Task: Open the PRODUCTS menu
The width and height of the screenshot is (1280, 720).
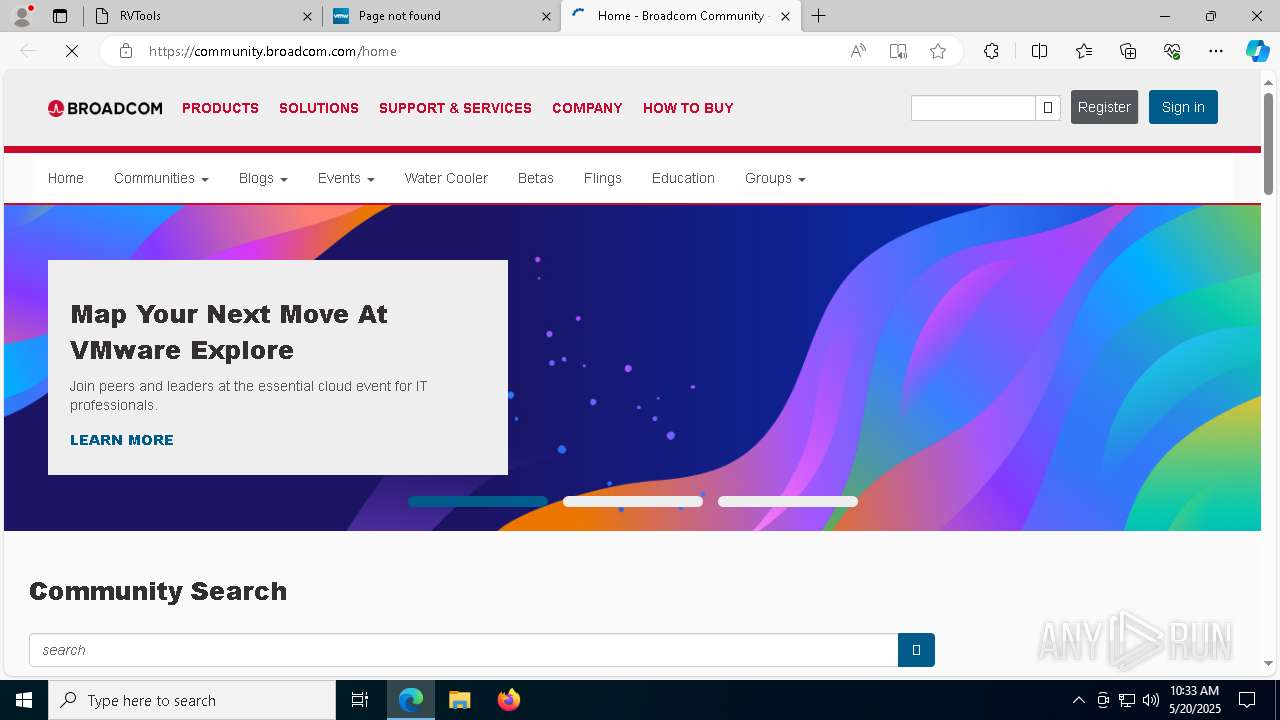Action: [220, 108]
